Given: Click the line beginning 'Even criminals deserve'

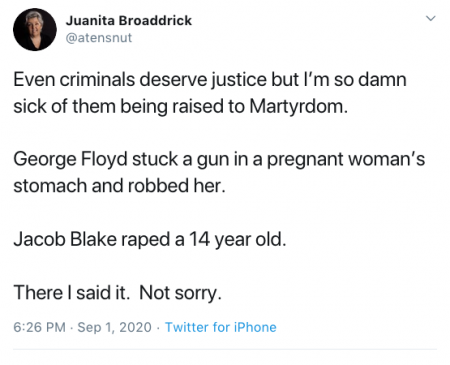Looking at the screenshot, I should point(210,80).
